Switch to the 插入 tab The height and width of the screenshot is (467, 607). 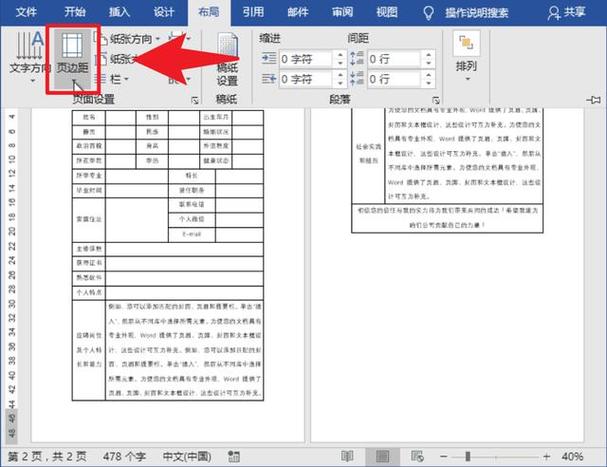[119, 12]
